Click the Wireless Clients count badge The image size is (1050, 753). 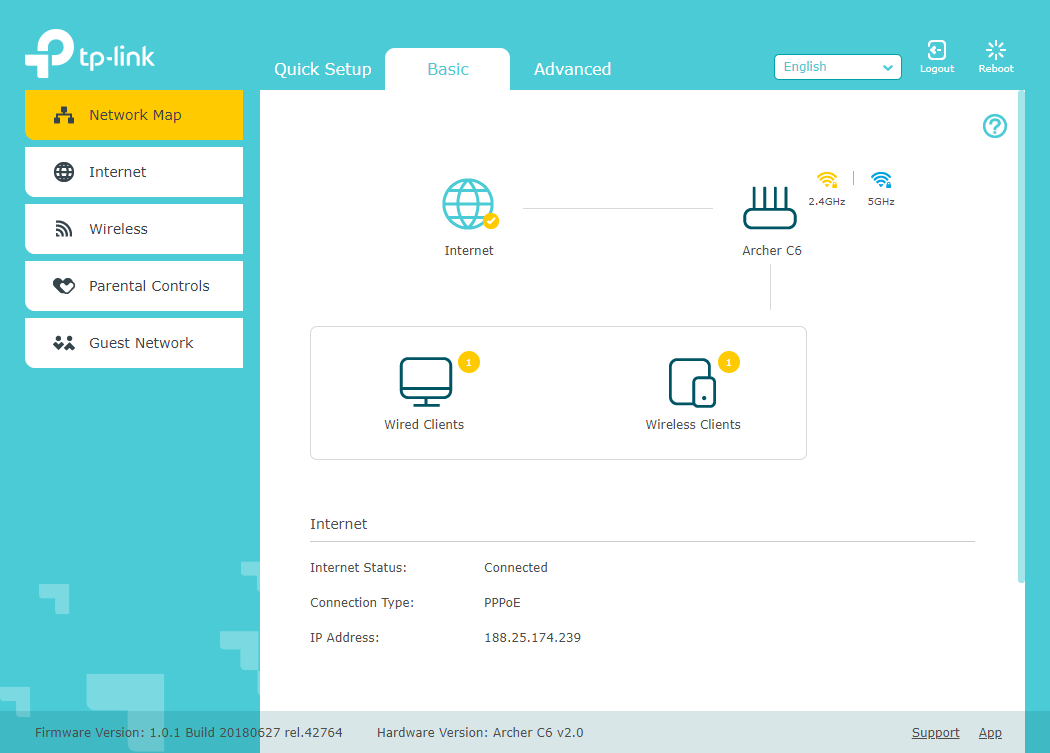point(729,362)
